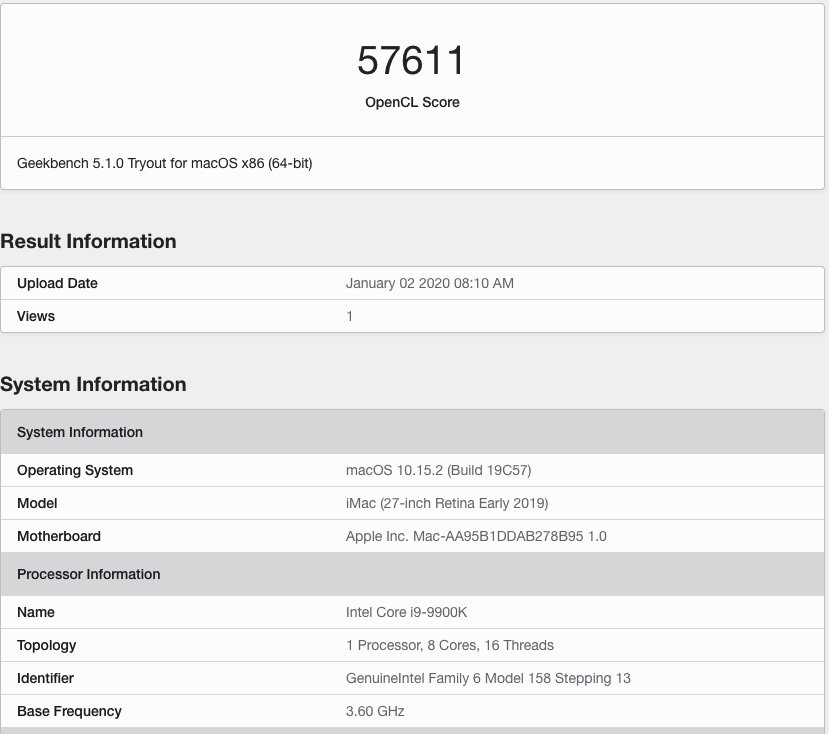Click the Processor Information table header
This screenshot has height=734, width=829.
point(412,574)
